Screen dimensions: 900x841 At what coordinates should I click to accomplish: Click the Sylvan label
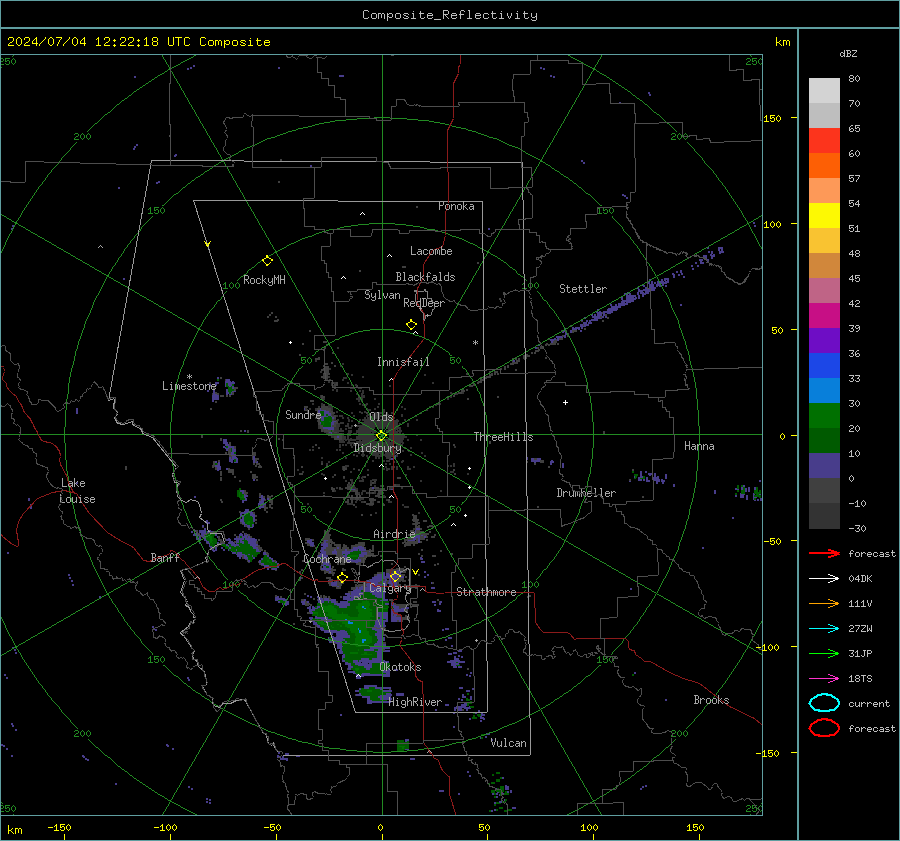(x=382, y=295)
